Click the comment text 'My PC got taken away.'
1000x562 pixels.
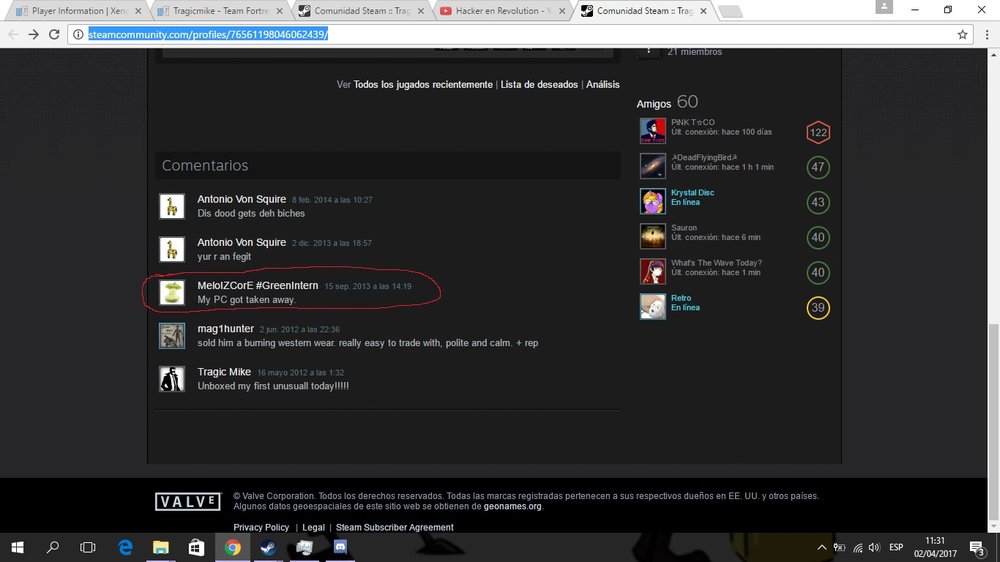click(x=246, y=300)
